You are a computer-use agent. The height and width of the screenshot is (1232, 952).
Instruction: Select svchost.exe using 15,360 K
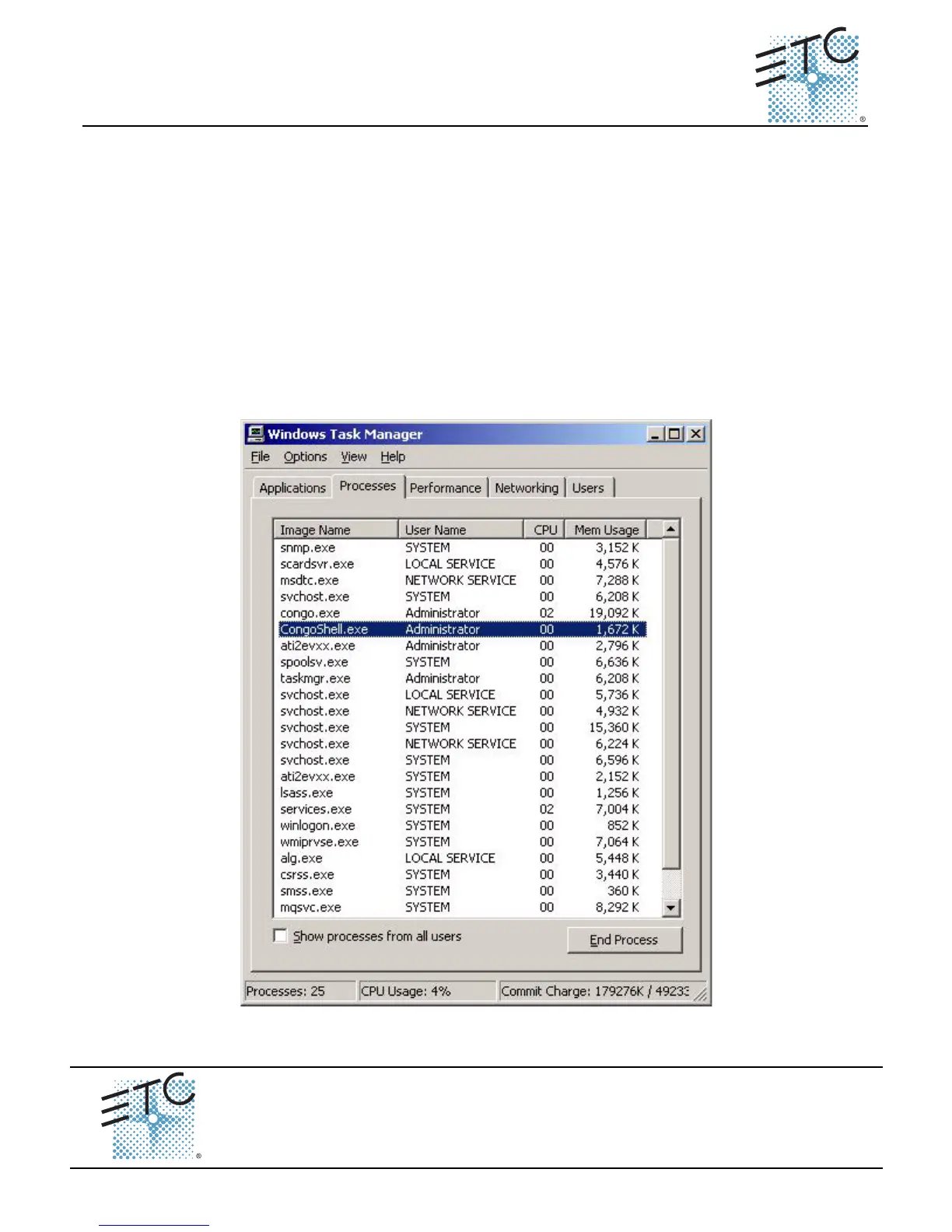tap(460, 727)
